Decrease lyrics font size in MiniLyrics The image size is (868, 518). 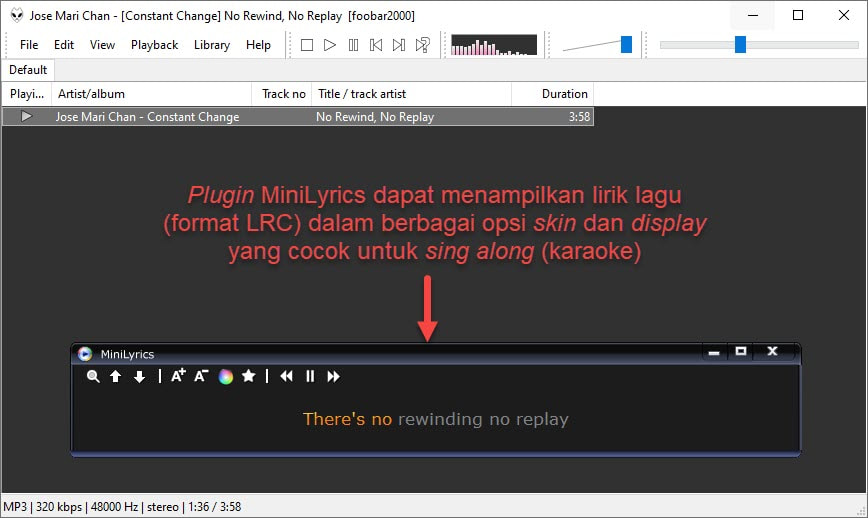[201, 376]
